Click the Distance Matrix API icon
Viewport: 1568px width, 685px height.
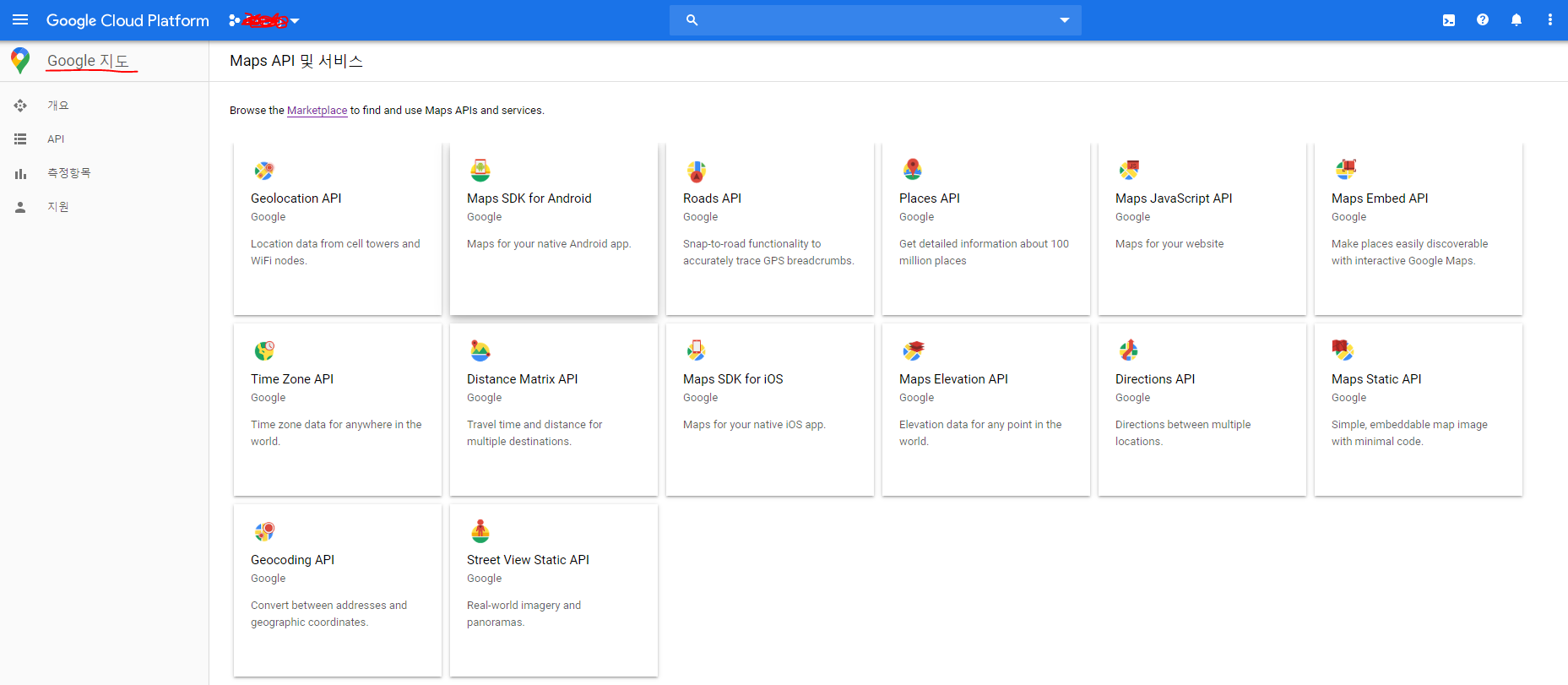click(x=480, y=351)
